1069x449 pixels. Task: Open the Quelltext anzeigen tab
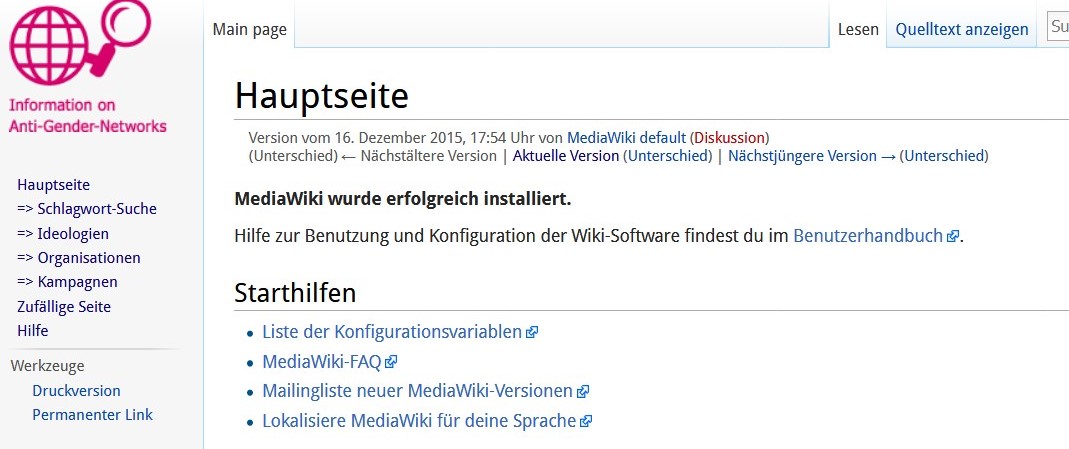click(x=962, y=29)
